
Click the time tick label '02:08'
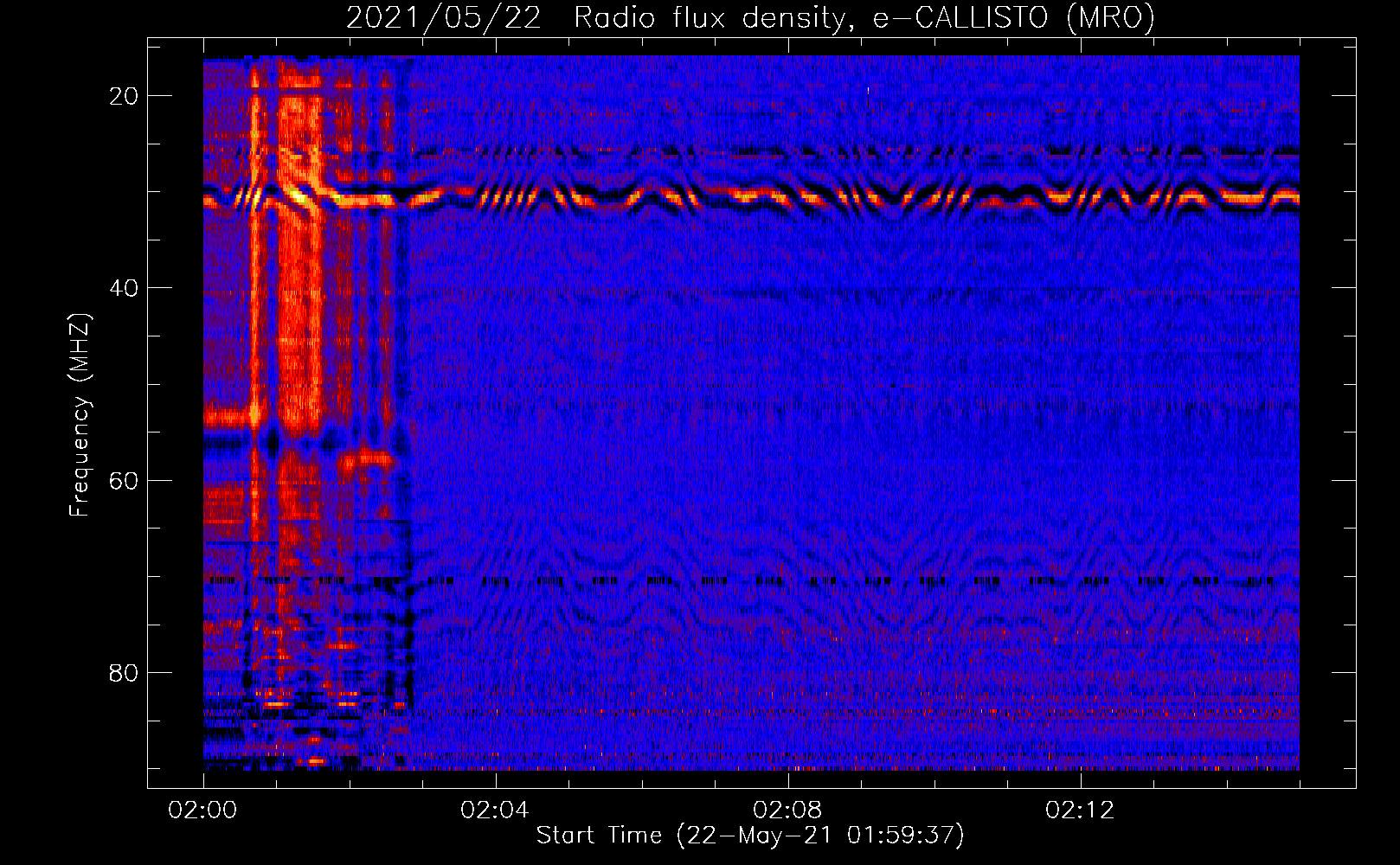click(x=787, y=811)
